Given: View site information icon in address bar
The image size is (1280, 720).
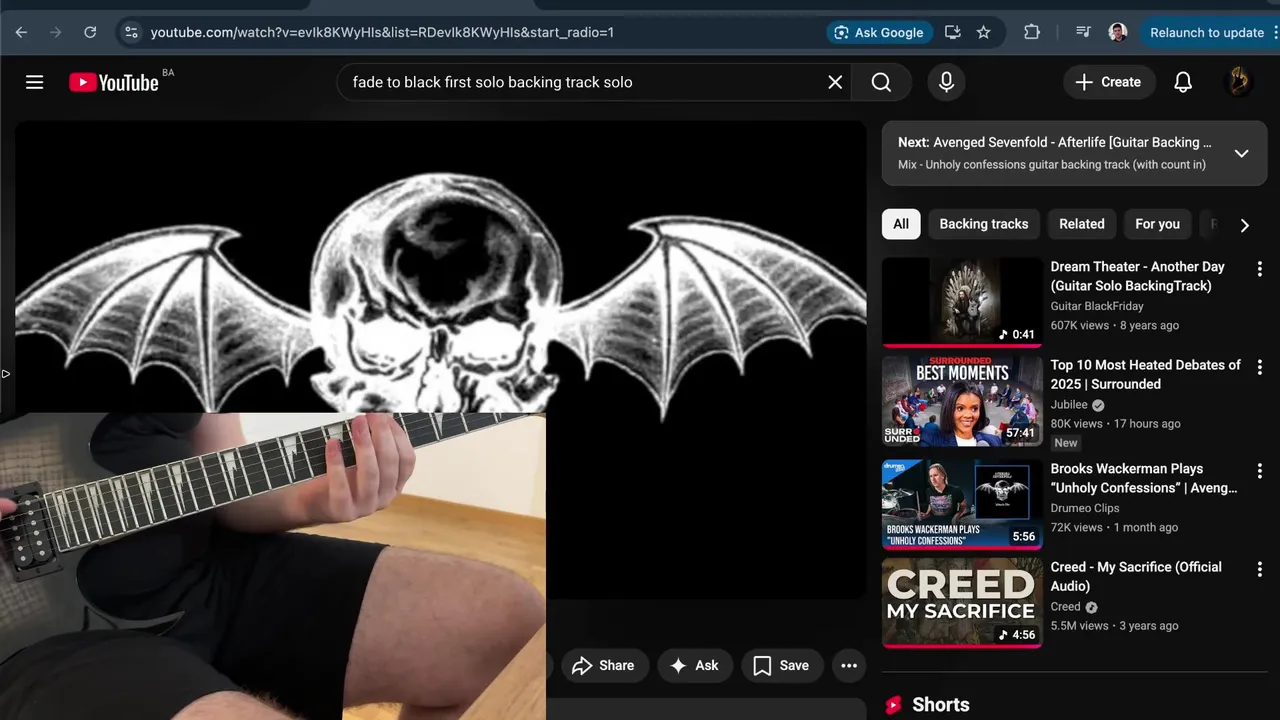Looking at the screenshot, I should (131, 32).
